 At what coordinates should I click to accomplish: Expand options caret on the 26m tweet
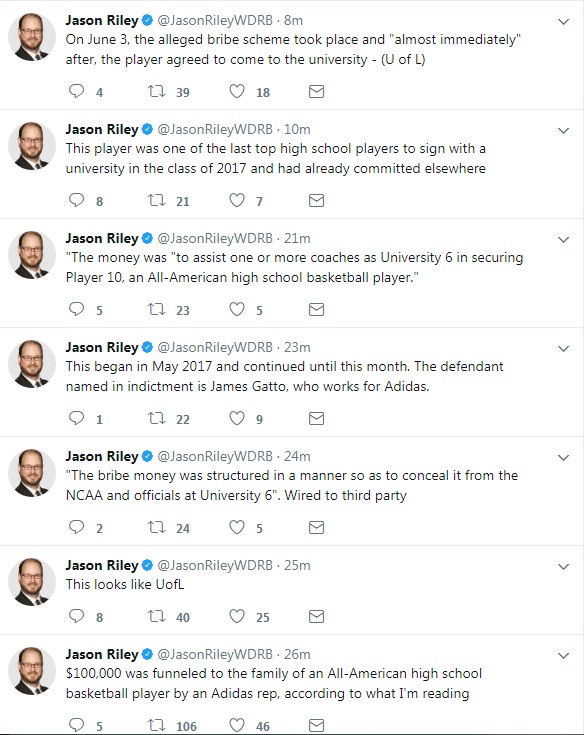click(563, 655)
